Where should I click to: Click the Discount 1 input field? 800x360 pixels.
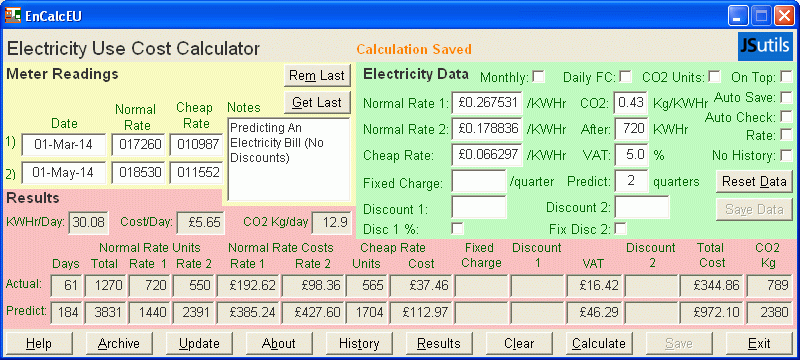pyautogui.click(x=479, y=208)
